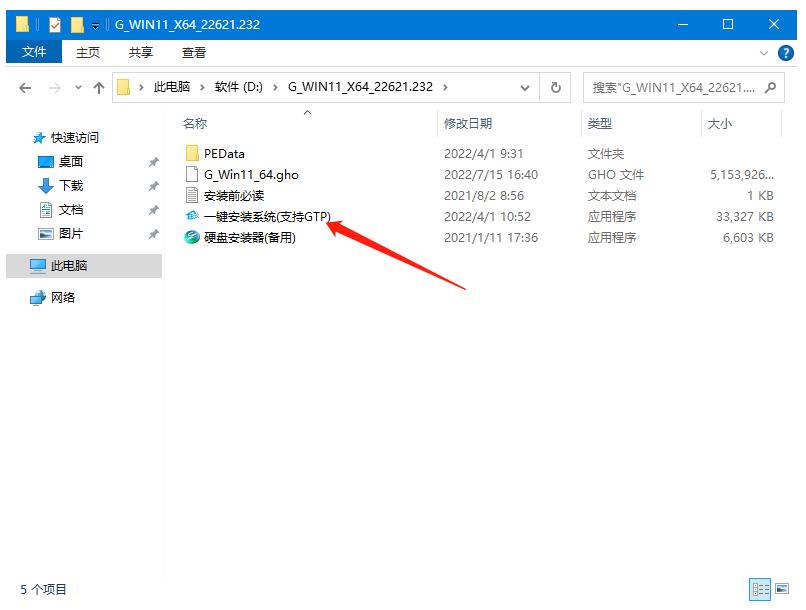Viewport: 806px width, 610px height.
Task: Select the PEData folder icon
Action: tap(192, 153)
